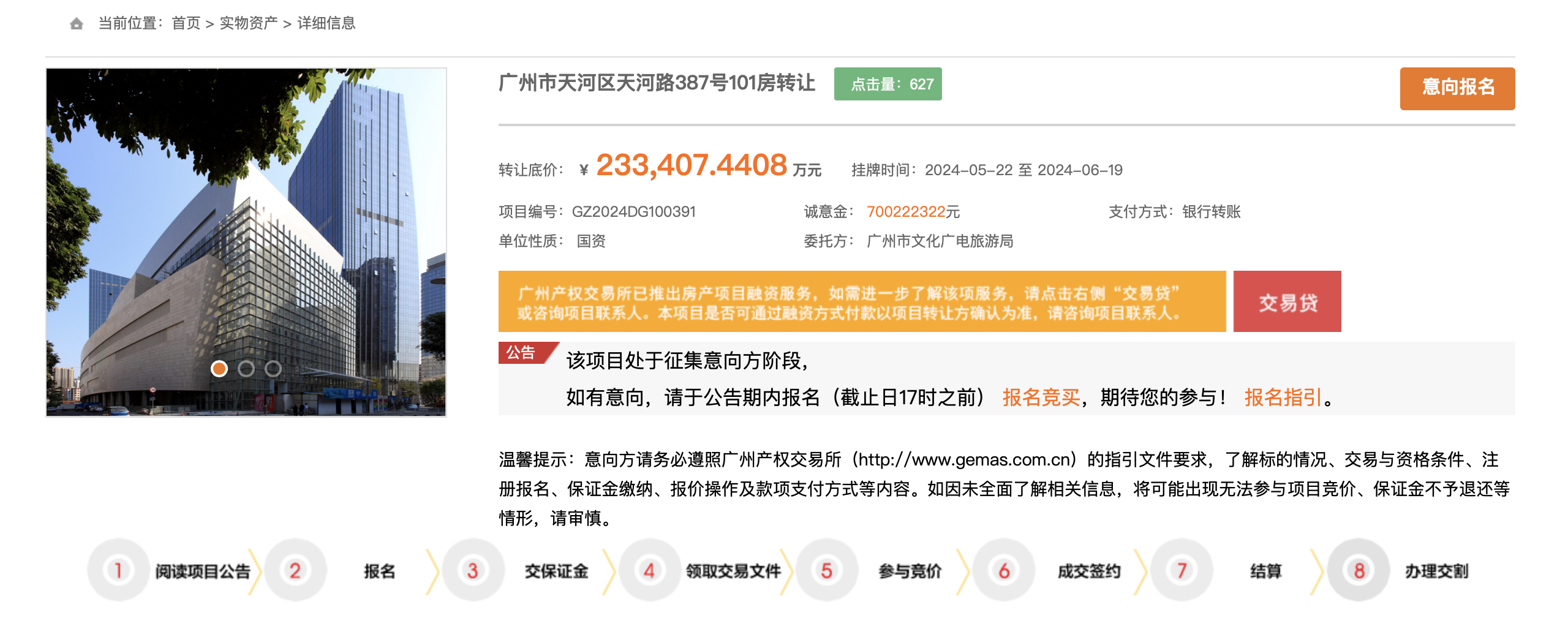The height and width of the screenshot is (637, 1568).
Task: Click the 报名竞买 link
Action: pos(1041,398)
